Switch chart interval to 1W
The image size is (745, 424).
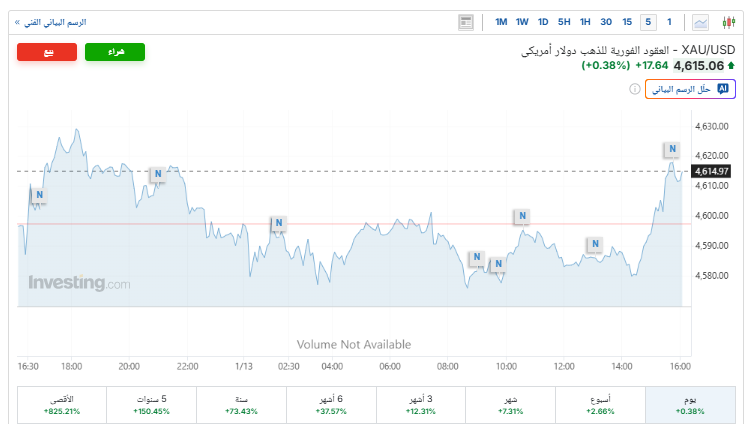point(522,21)
